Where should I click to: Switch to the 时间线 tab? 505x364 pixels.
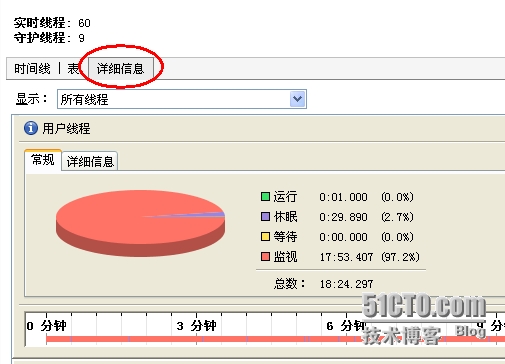pyautogui.click(x=32, y=69)
